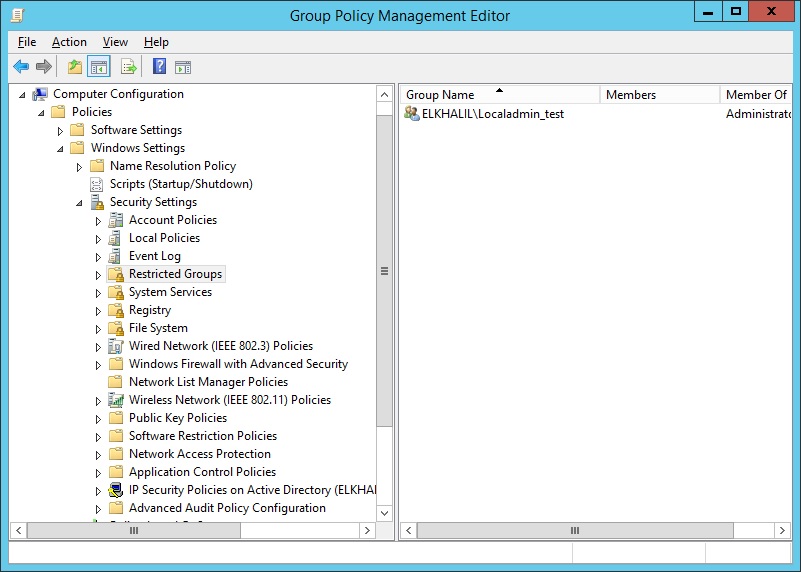Click the Export List toolbar icon
This screenshot has width=801, height=572.
point(128,66)
